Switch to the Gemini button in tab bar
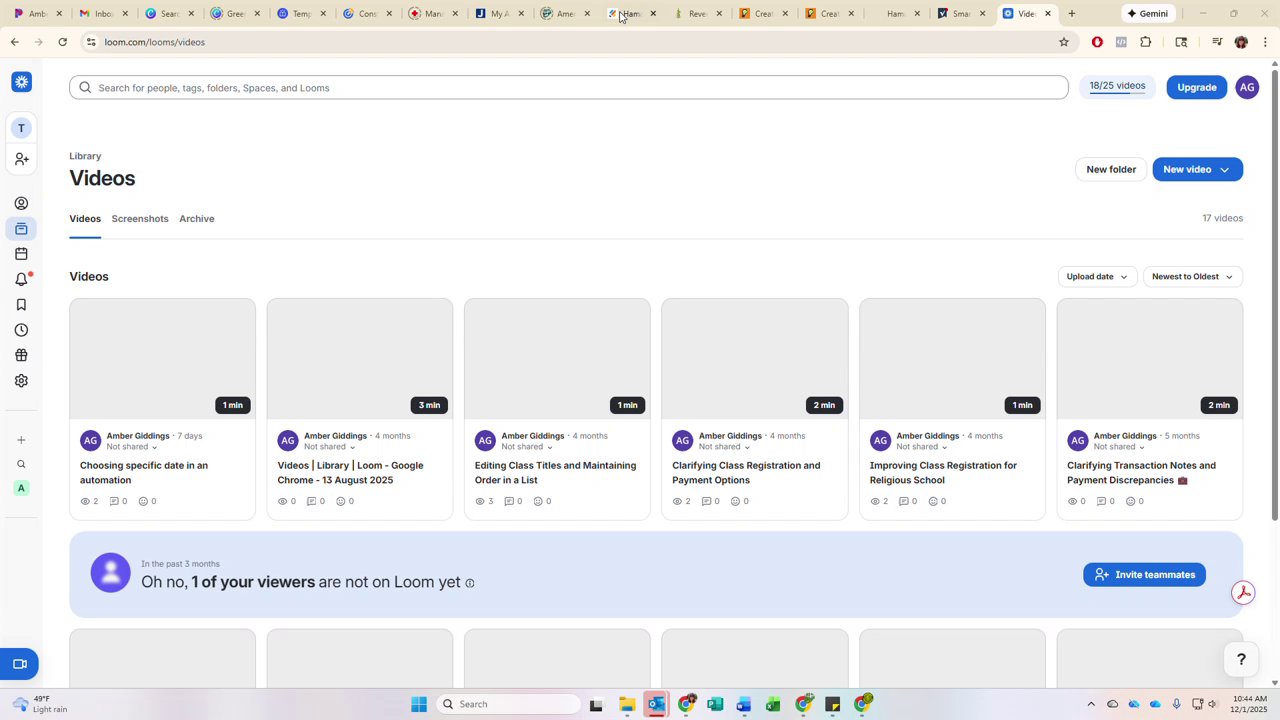The width and height of the screenshot is (1280, 720). pos(1148,14)
